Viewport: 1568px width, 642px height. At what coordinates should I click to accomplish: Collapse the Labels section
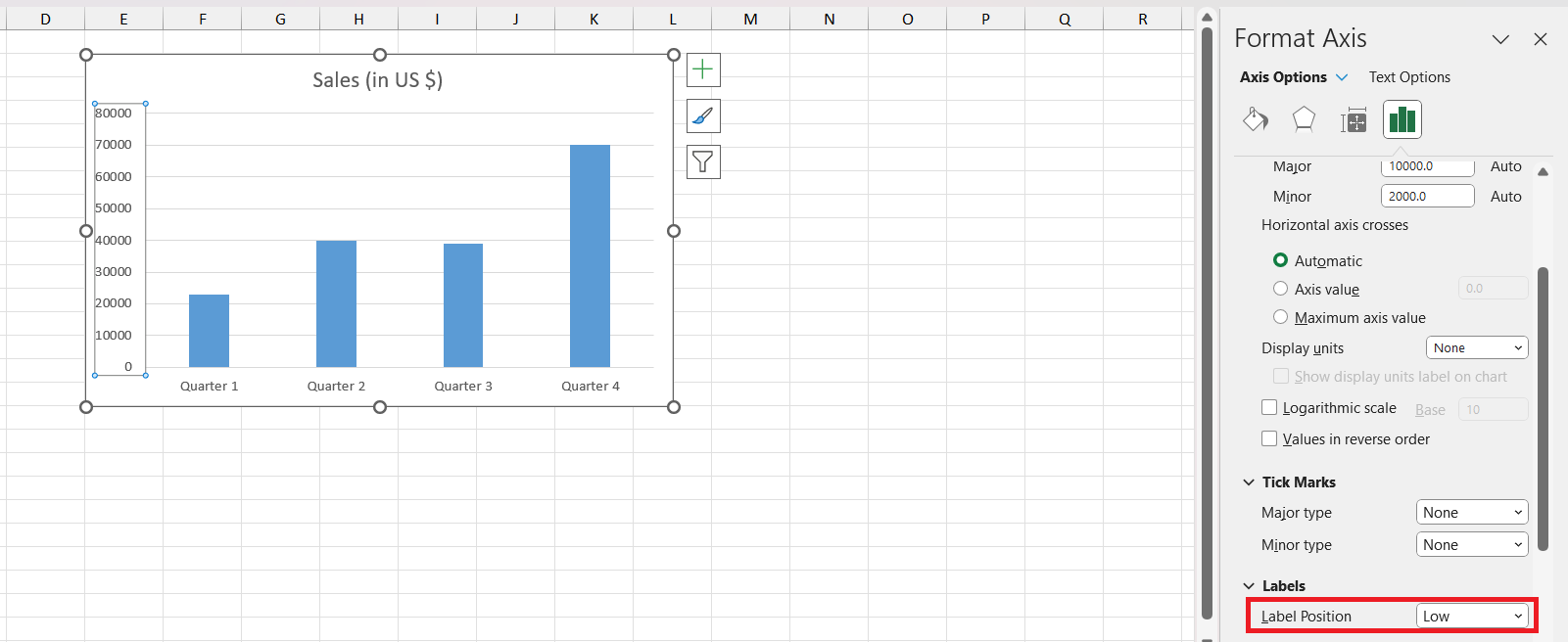[1249, 586]
